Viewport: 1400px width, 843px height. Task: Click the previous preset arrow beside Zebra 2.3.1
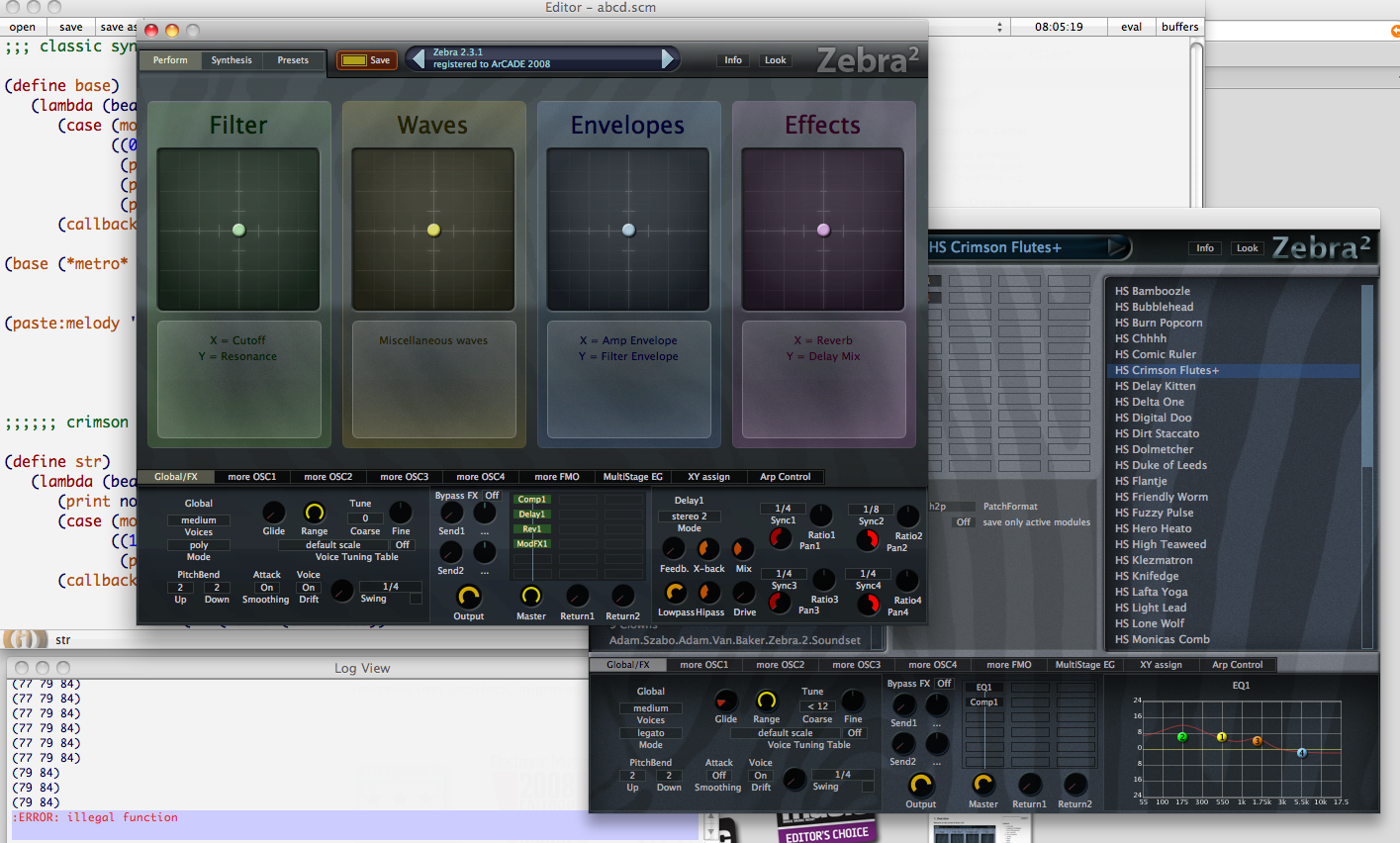click(x=418, y=59)
